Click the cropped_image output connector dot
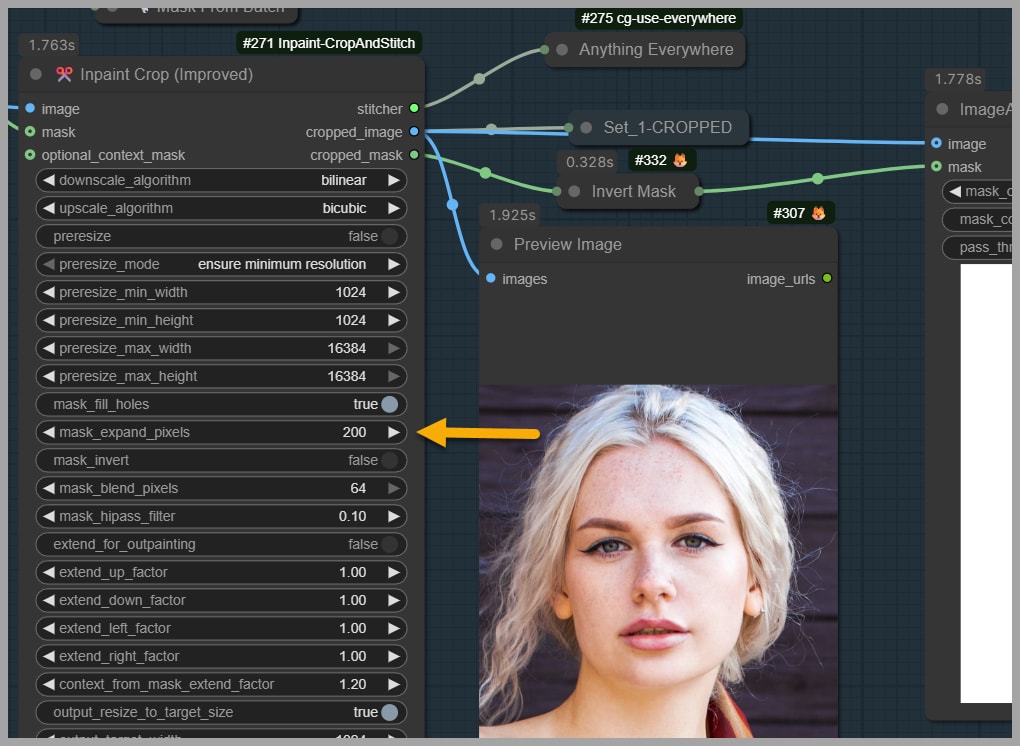 (414, 131)
